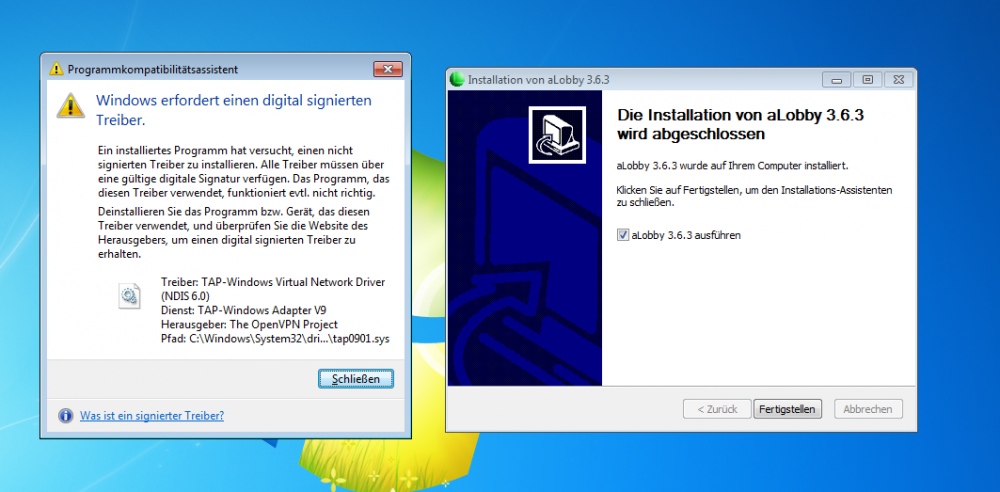Minimize the aLobby installer window
The height and width of the screenshot is (492, 1000).
pyautogui.click(x=837, y=80)
